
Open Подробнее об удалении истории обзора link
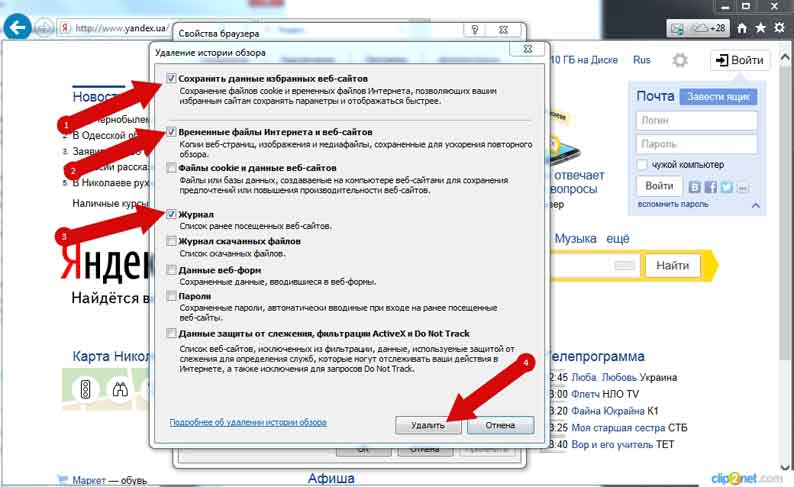pyautogui.click(x=248, y=422)
